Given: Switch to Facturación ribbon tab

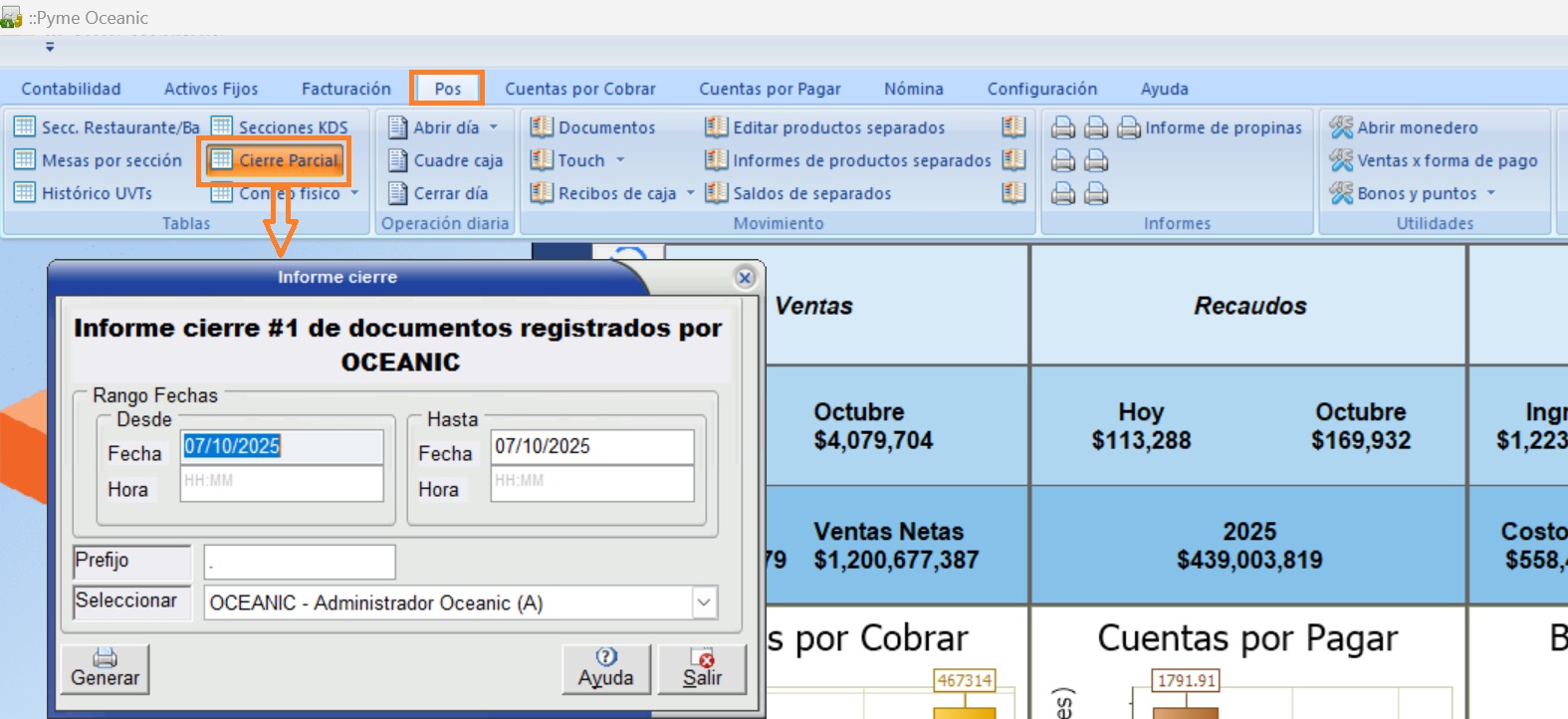Looking at the screenshot, I should coord(345,89).
